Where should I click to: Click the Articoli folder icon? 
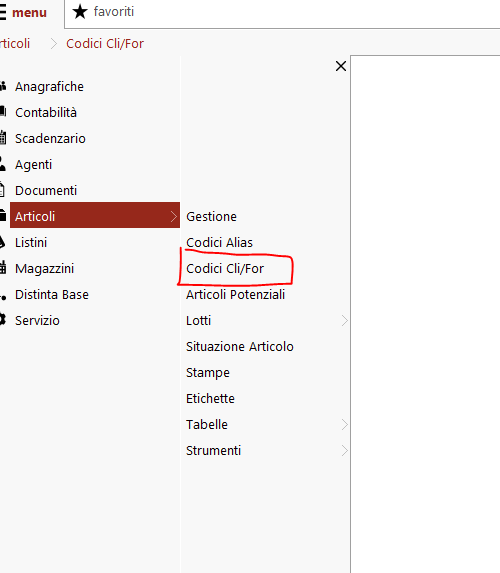3,215
